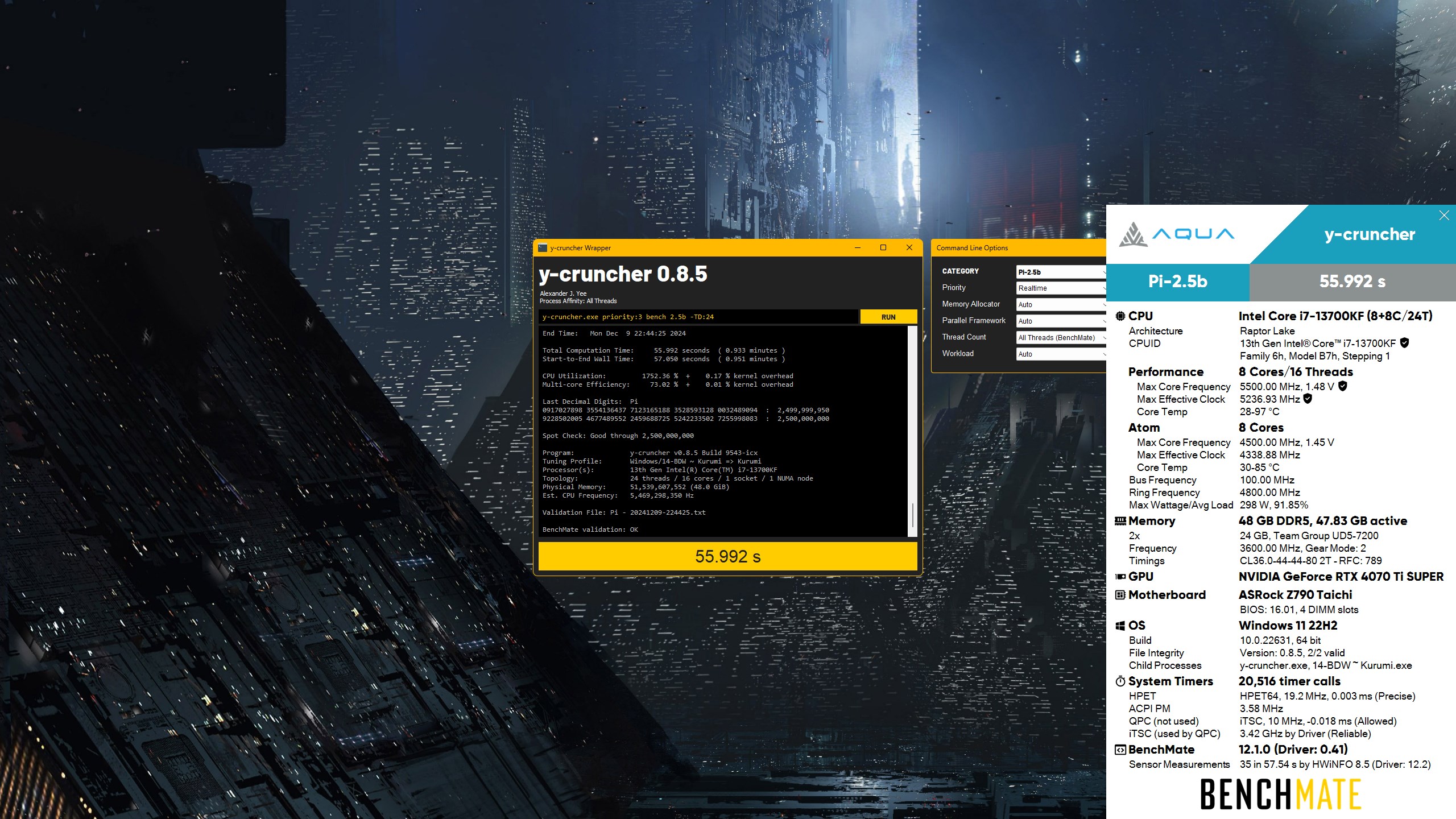Click the CPU chip icon in BenchMate panel

tap(1120, 316)
